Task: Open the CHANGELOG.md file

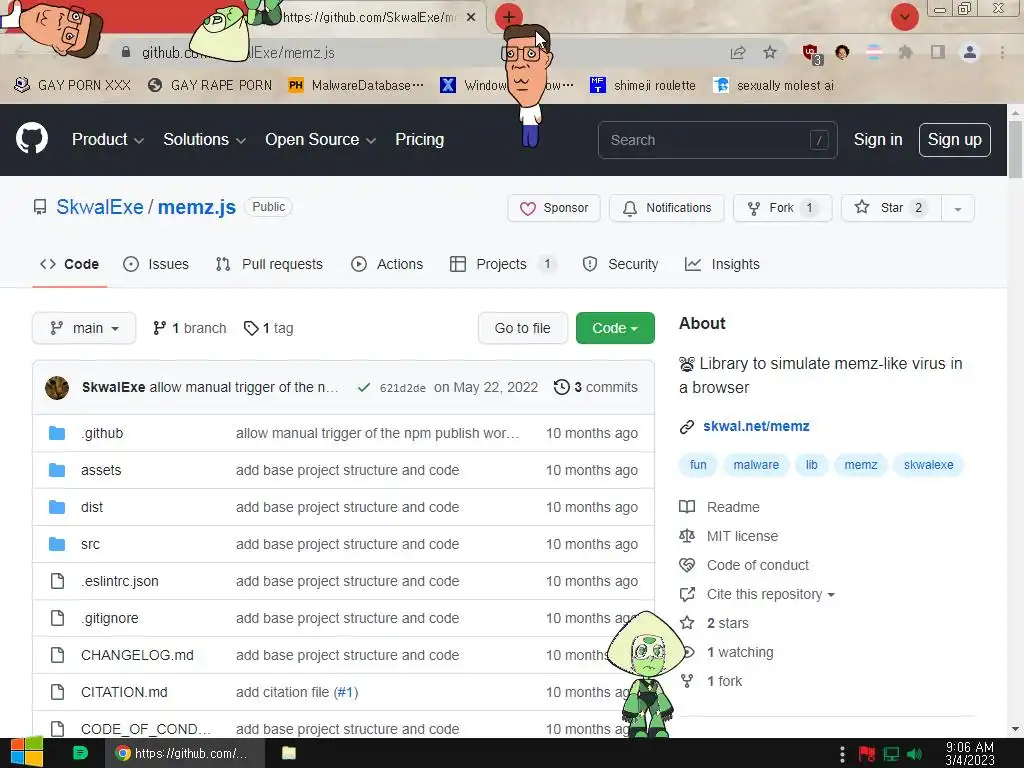Action: pyautogui.click(x=137, y=655)
